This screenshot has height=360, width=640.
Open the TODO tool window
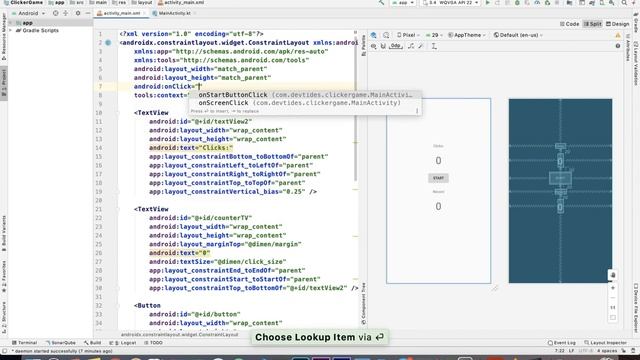[x=153, y=343]
